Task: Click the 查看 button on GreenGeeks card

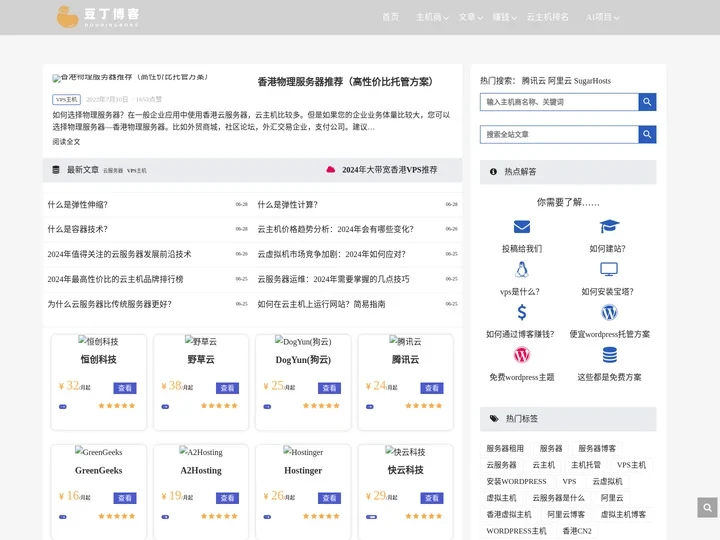Action: click(125, 498)
